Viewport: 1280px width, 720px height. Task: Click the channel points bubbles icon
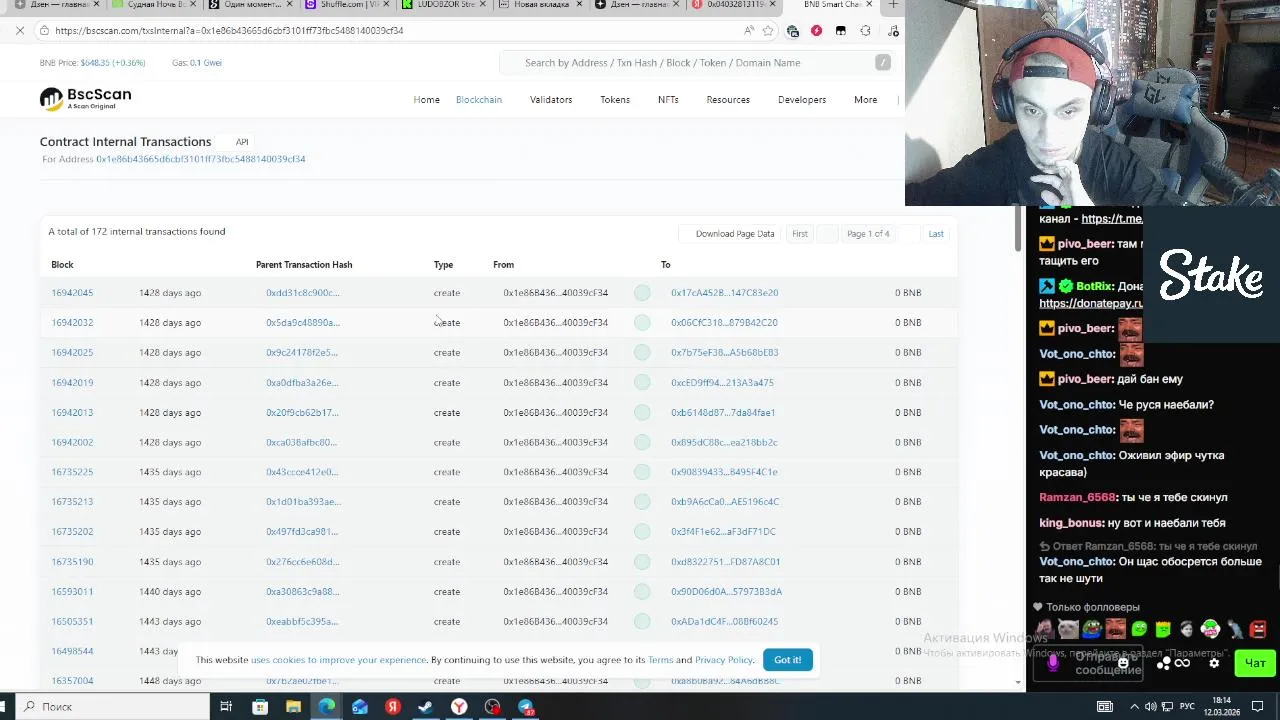pos(1164,663)
